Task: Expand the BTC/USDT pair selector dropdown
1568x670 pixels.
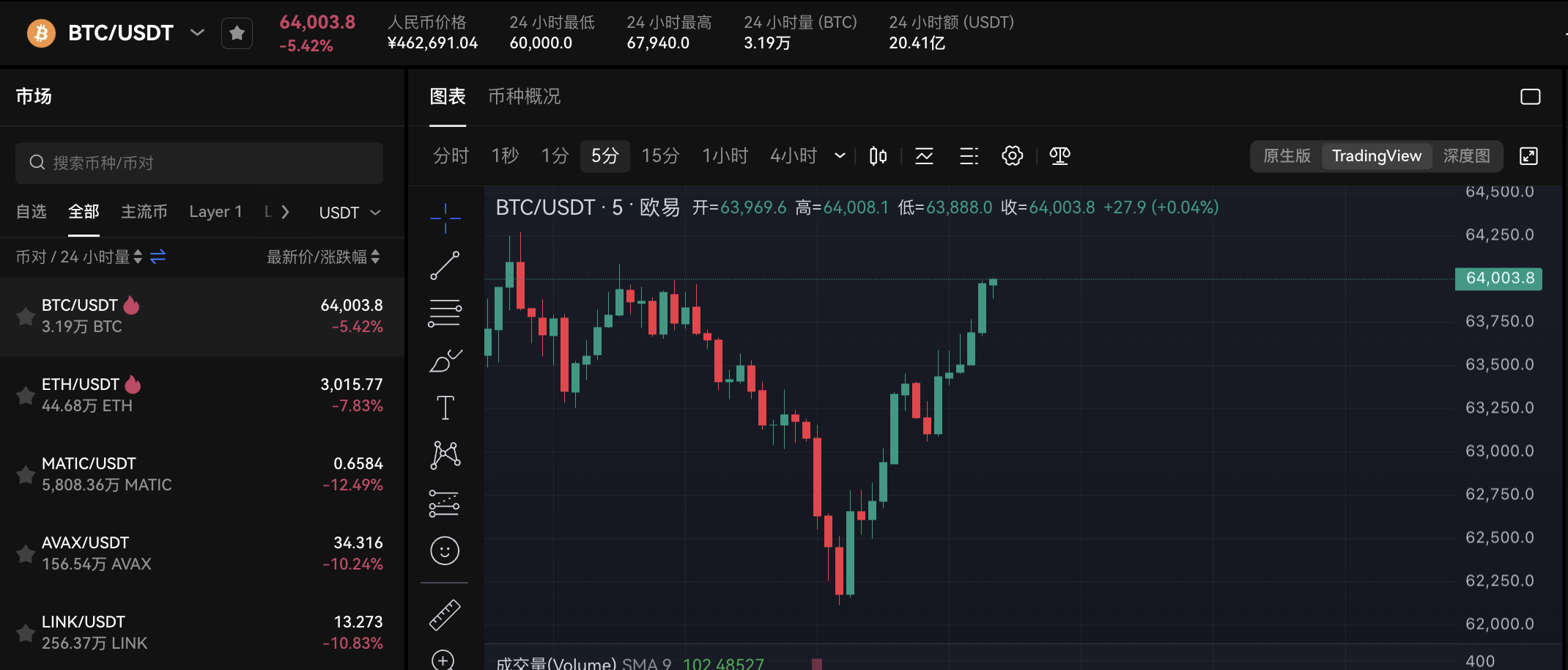Action: tap(197, 33)
